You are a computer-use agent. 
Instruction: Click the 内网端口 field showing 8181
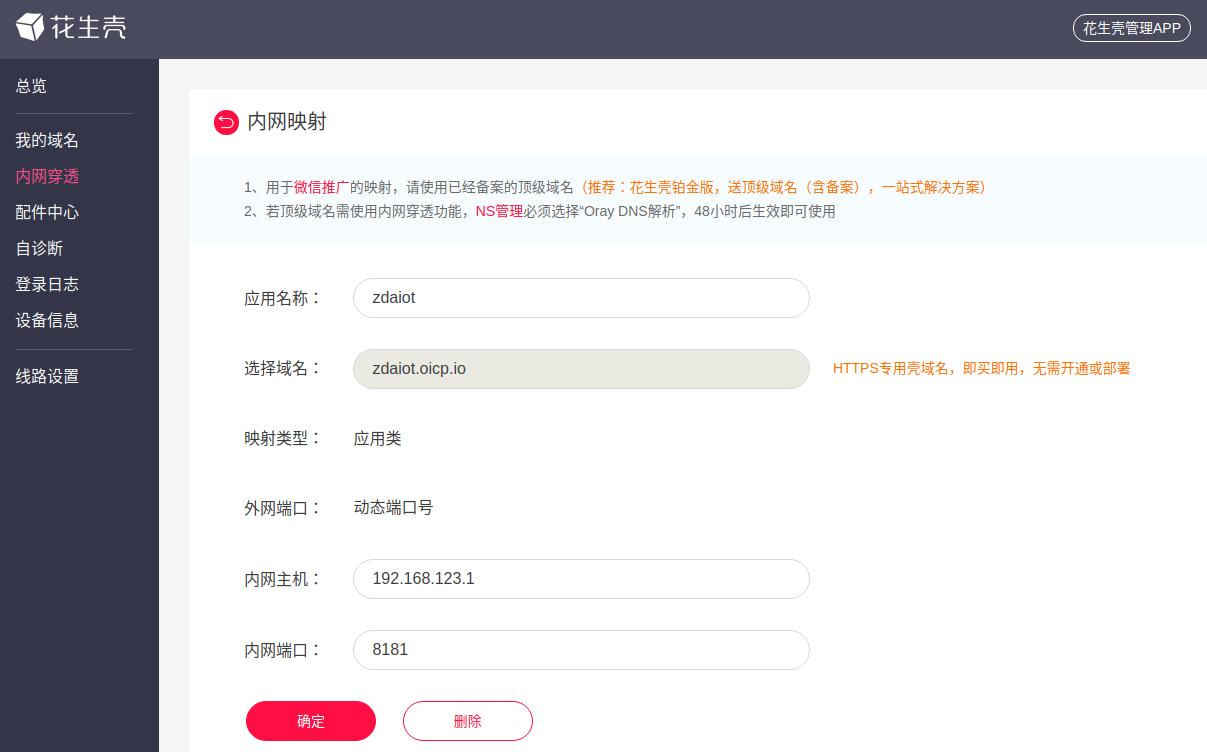click(581, 650)
